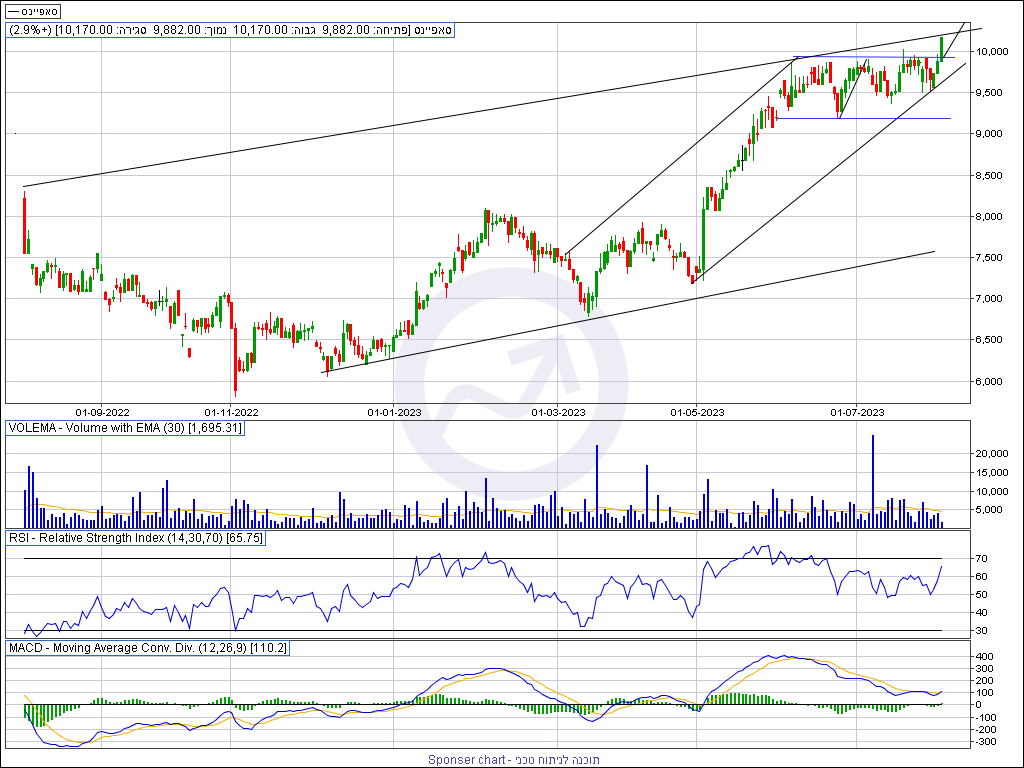Click the ספיינס legend box above the chart
The width and height of the screenshot is (1024, 768).
(x=33, y=11)
